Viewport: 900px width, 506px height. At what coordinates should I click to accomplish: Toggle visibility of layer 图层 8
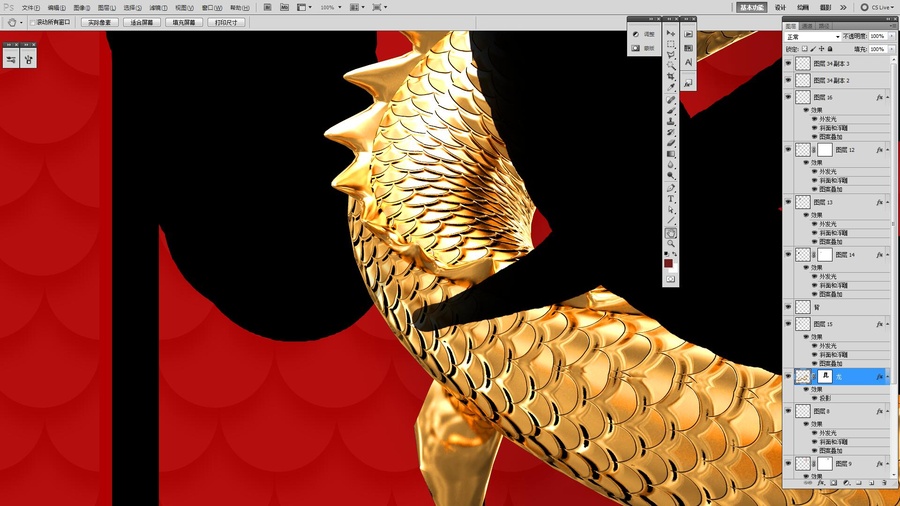pos(788,411)
